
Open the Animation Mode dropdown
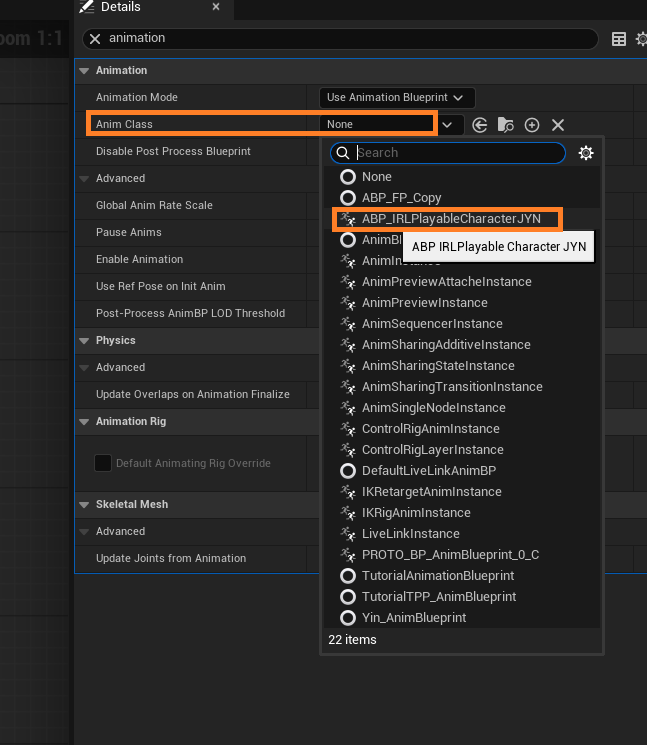(396, 97)
